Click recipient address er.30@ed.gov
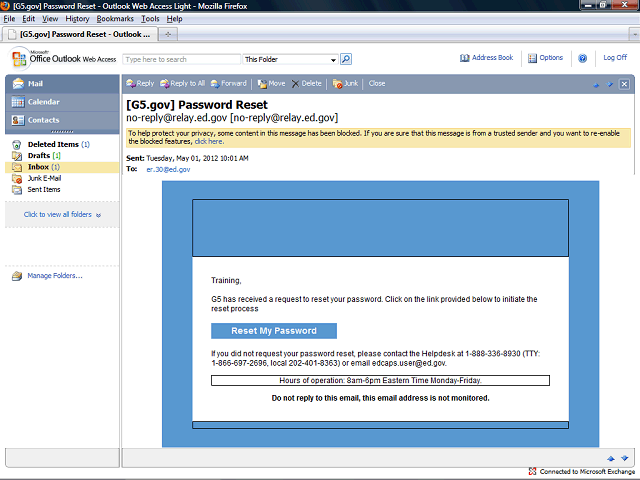This screenshot has height=480, width=640. [168, 169]
